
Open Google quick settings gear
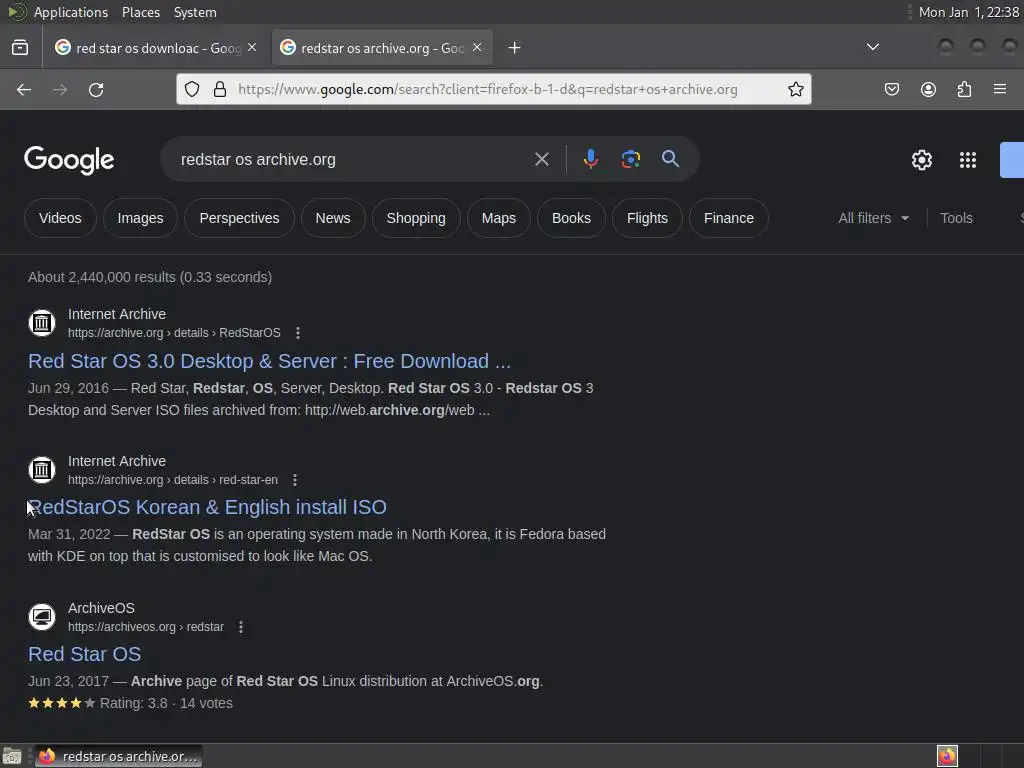[921, 160]
